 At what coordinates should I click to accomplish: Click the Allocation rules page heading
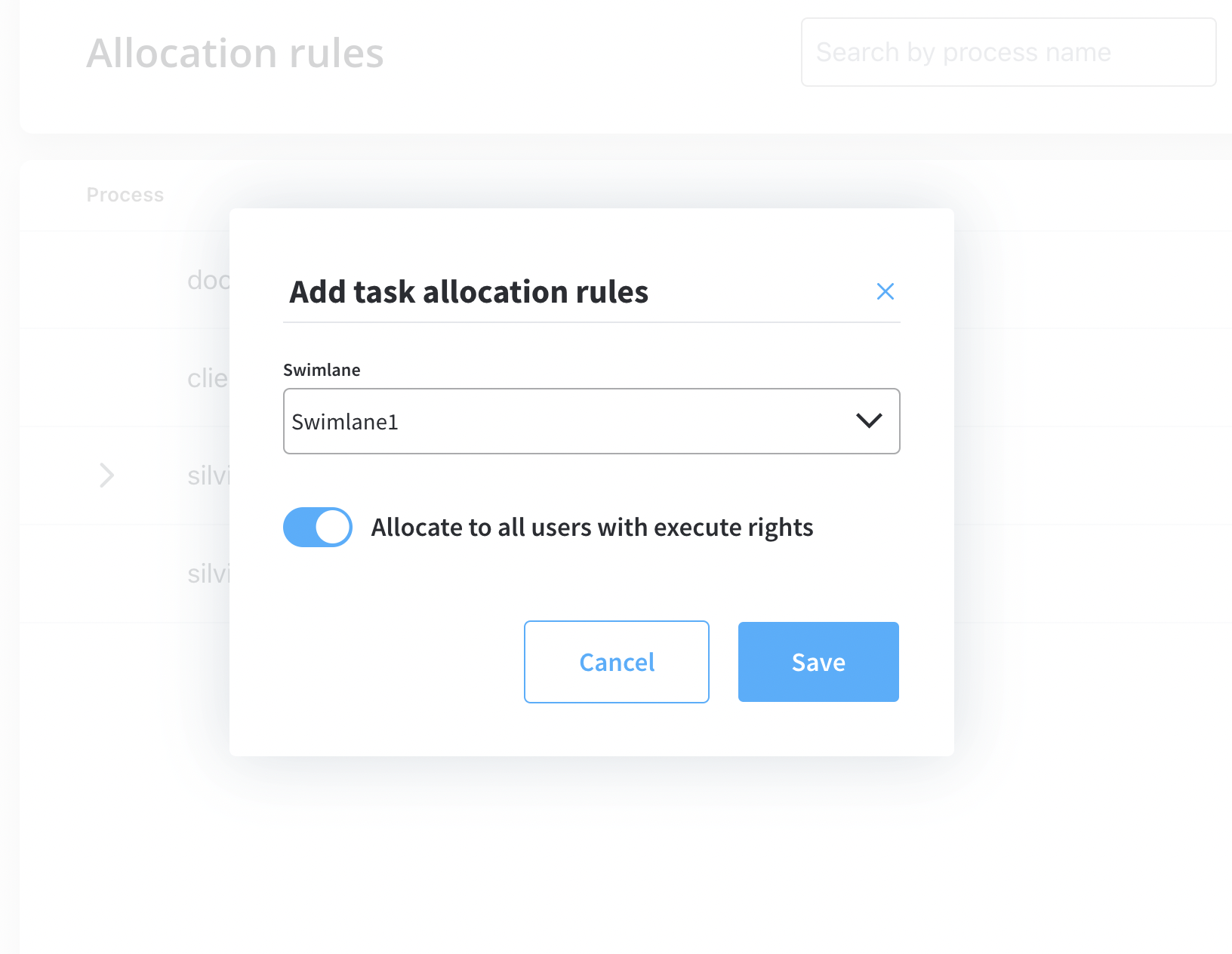click(235, 53)
